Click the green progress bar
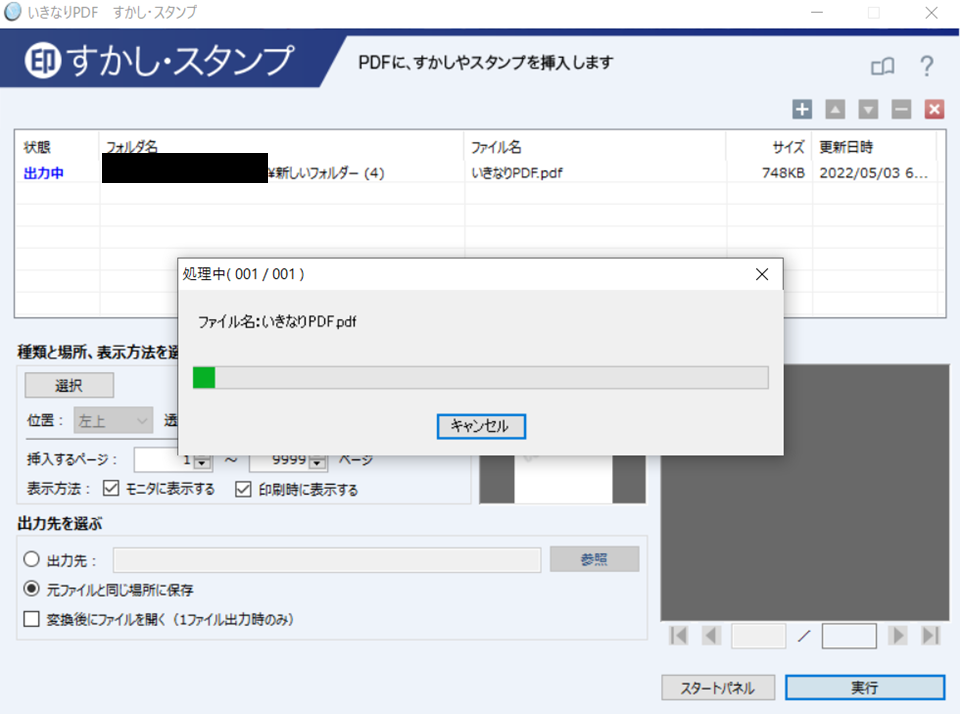The height and width of the screenshot is (714, 960). click(x=481, y=377)
